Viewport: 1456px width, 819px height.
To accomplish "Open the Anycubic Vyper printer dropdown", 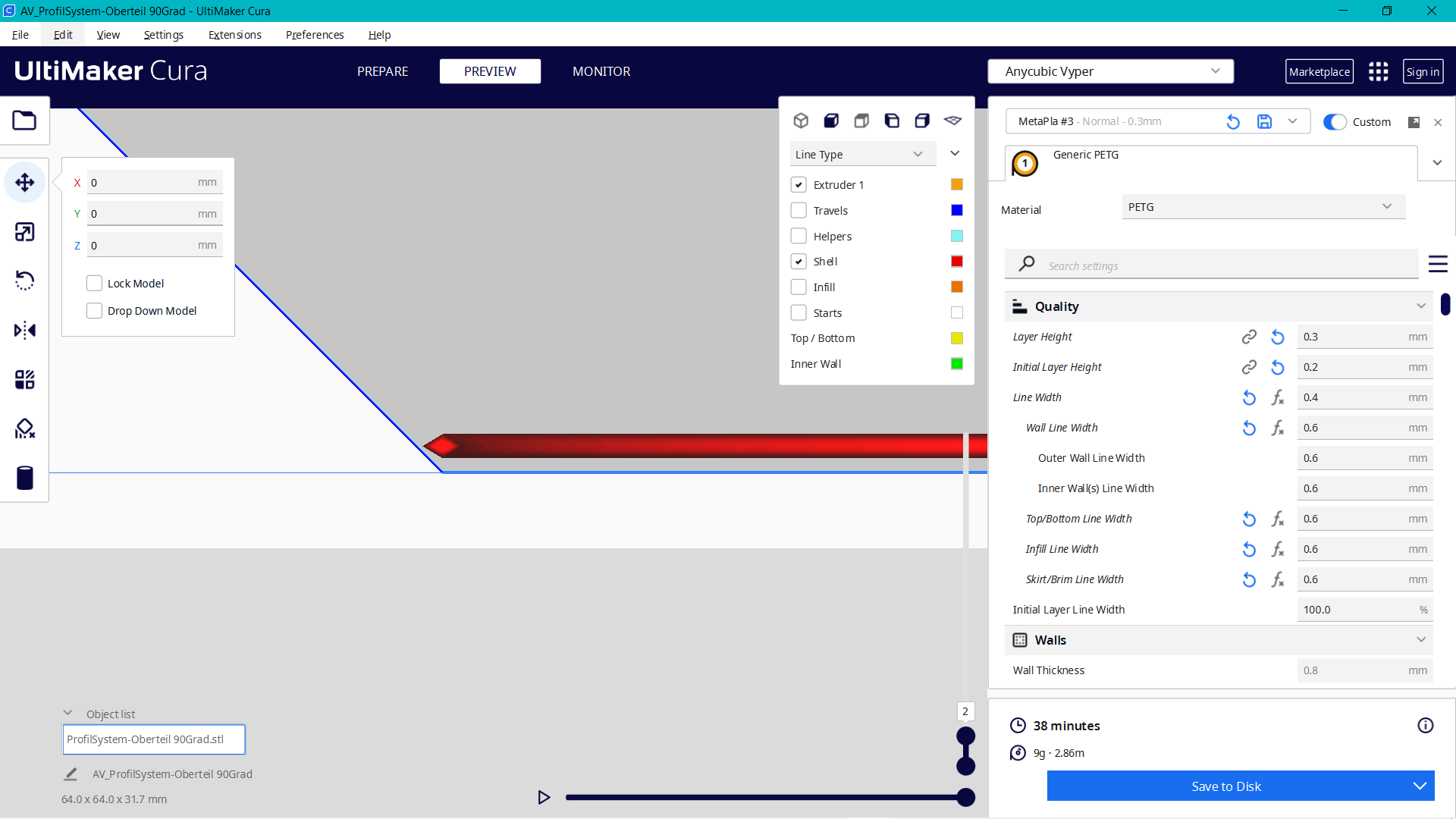I will pos(1110,71).
